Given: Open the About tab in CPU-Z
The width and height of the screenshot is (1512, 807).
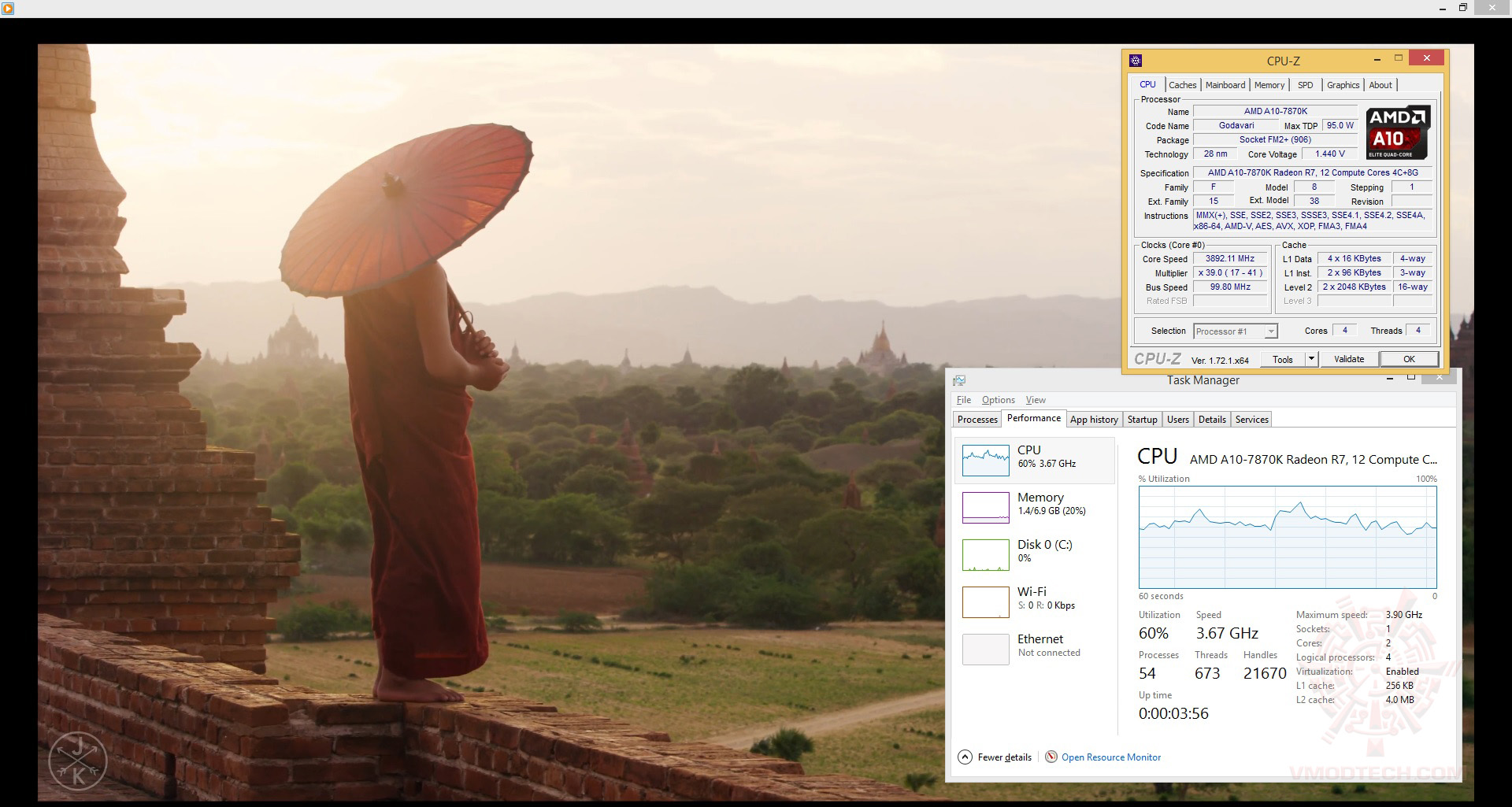Looking at the screenshot, I should pos(1380,85).
